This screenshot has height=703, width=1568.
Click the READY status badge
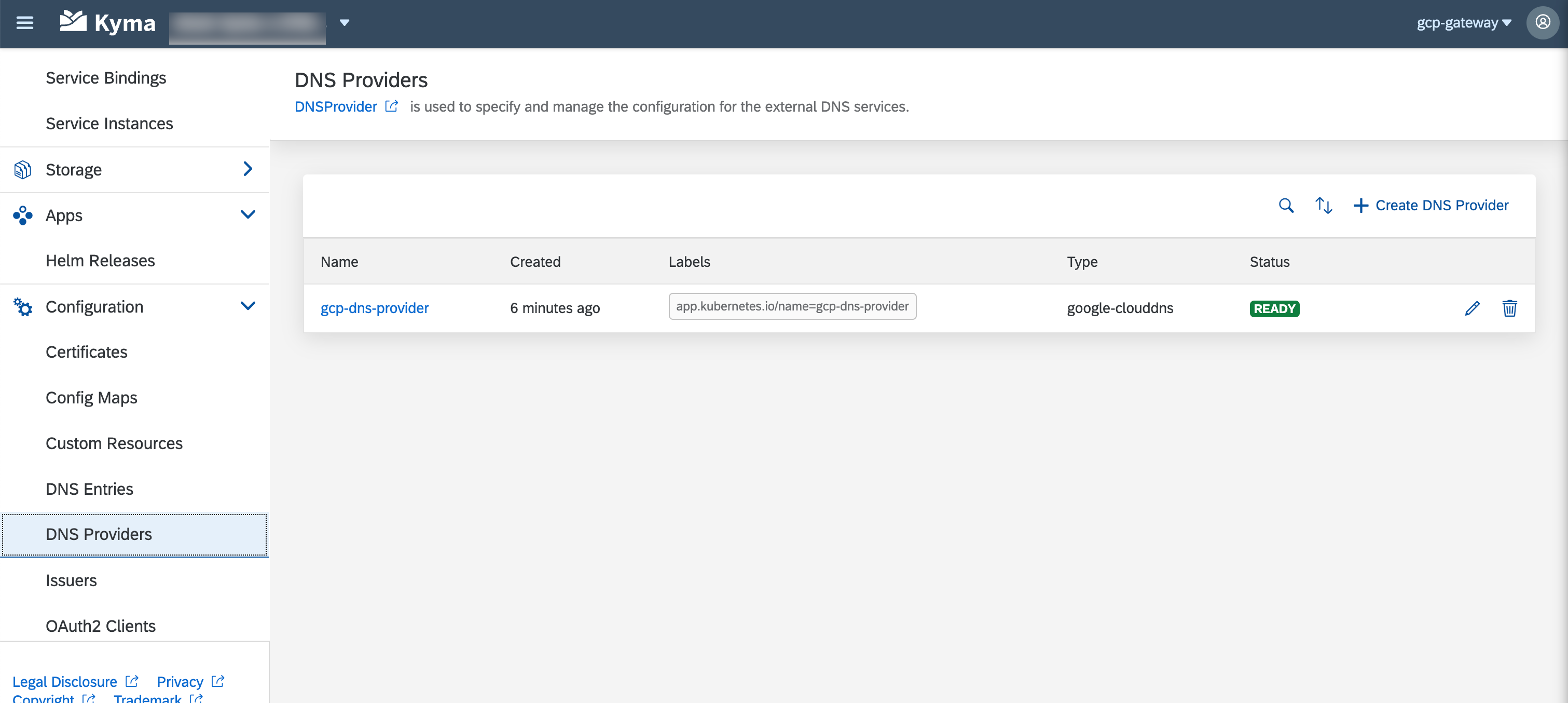[x=1274, y=309]
